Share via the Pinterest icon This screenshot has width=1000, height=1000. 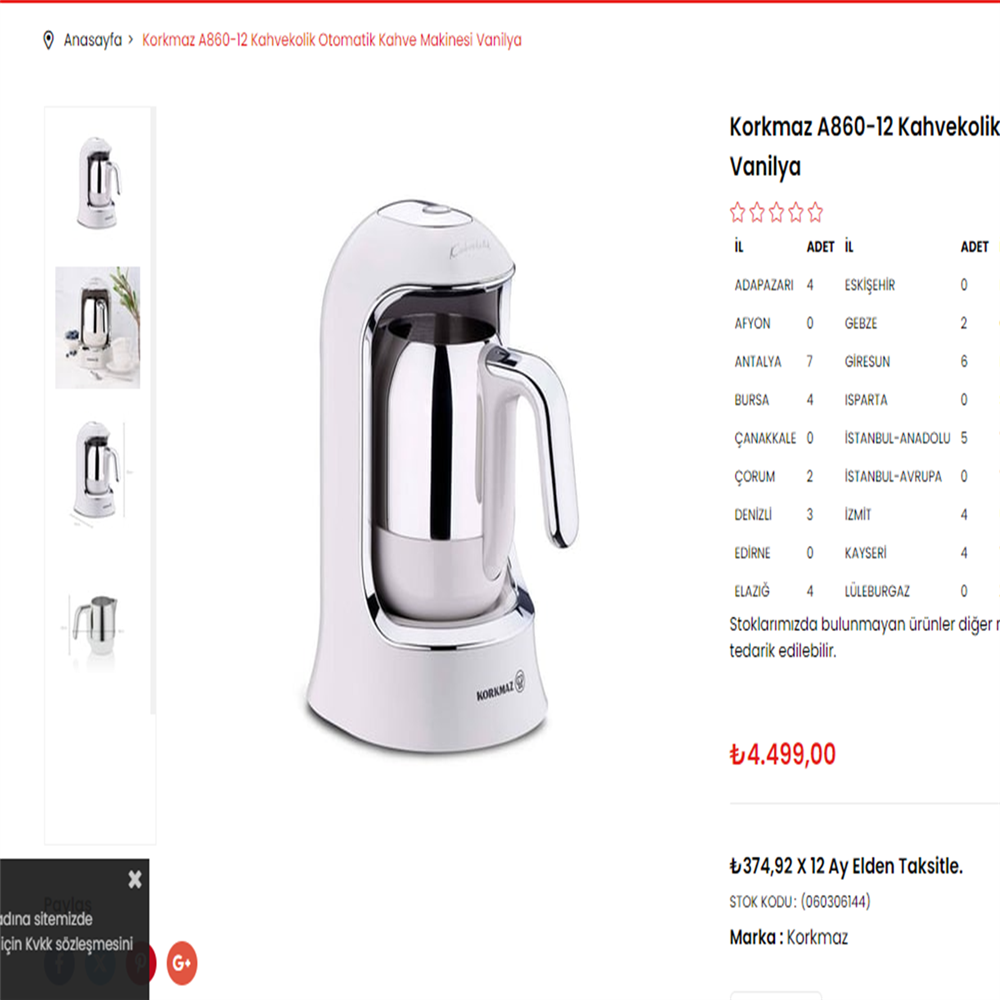142,962
